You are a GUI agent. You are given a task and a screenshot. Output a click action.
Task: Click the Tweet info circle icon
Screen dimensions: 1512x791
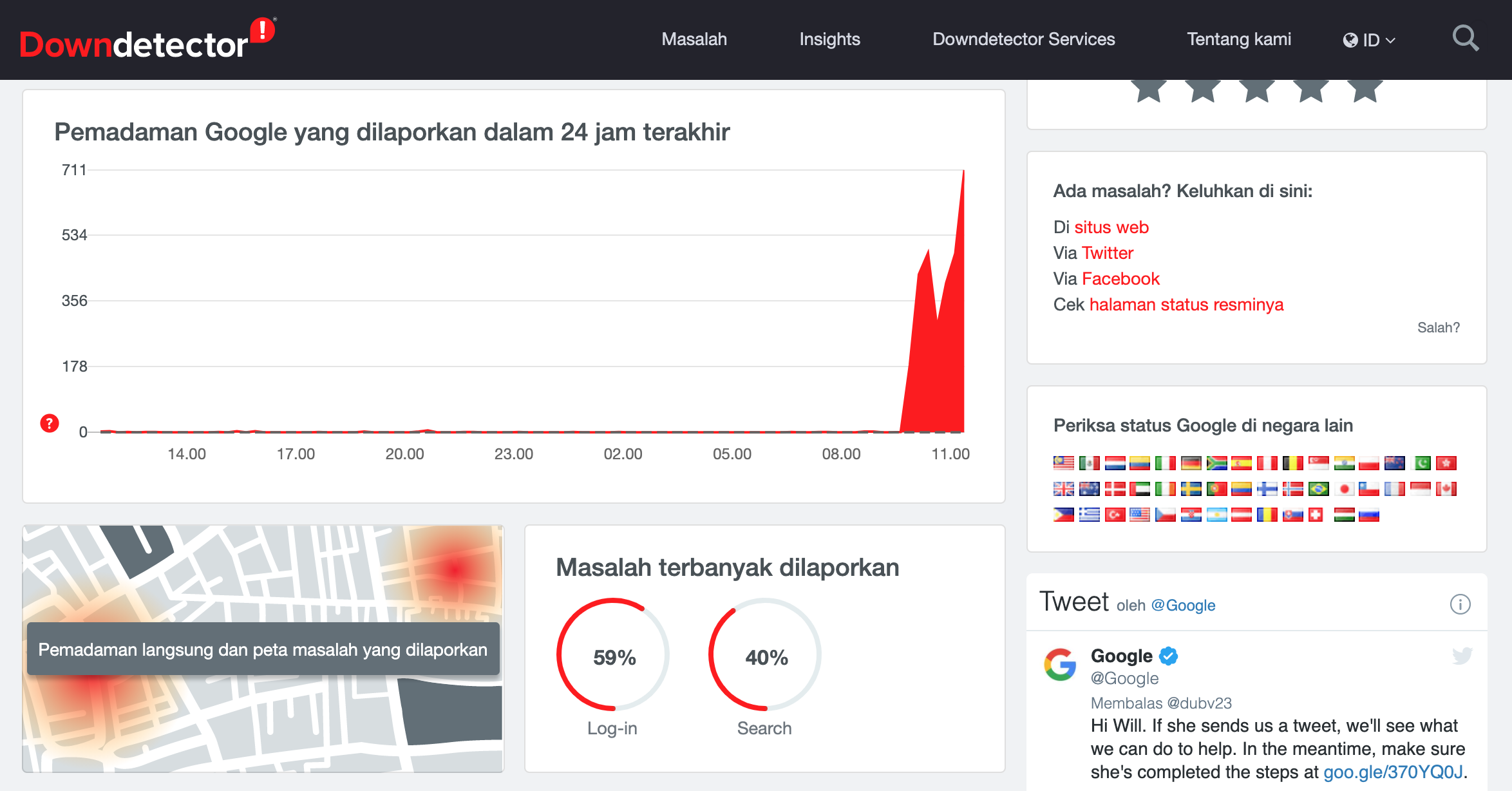coord(1460,604)
